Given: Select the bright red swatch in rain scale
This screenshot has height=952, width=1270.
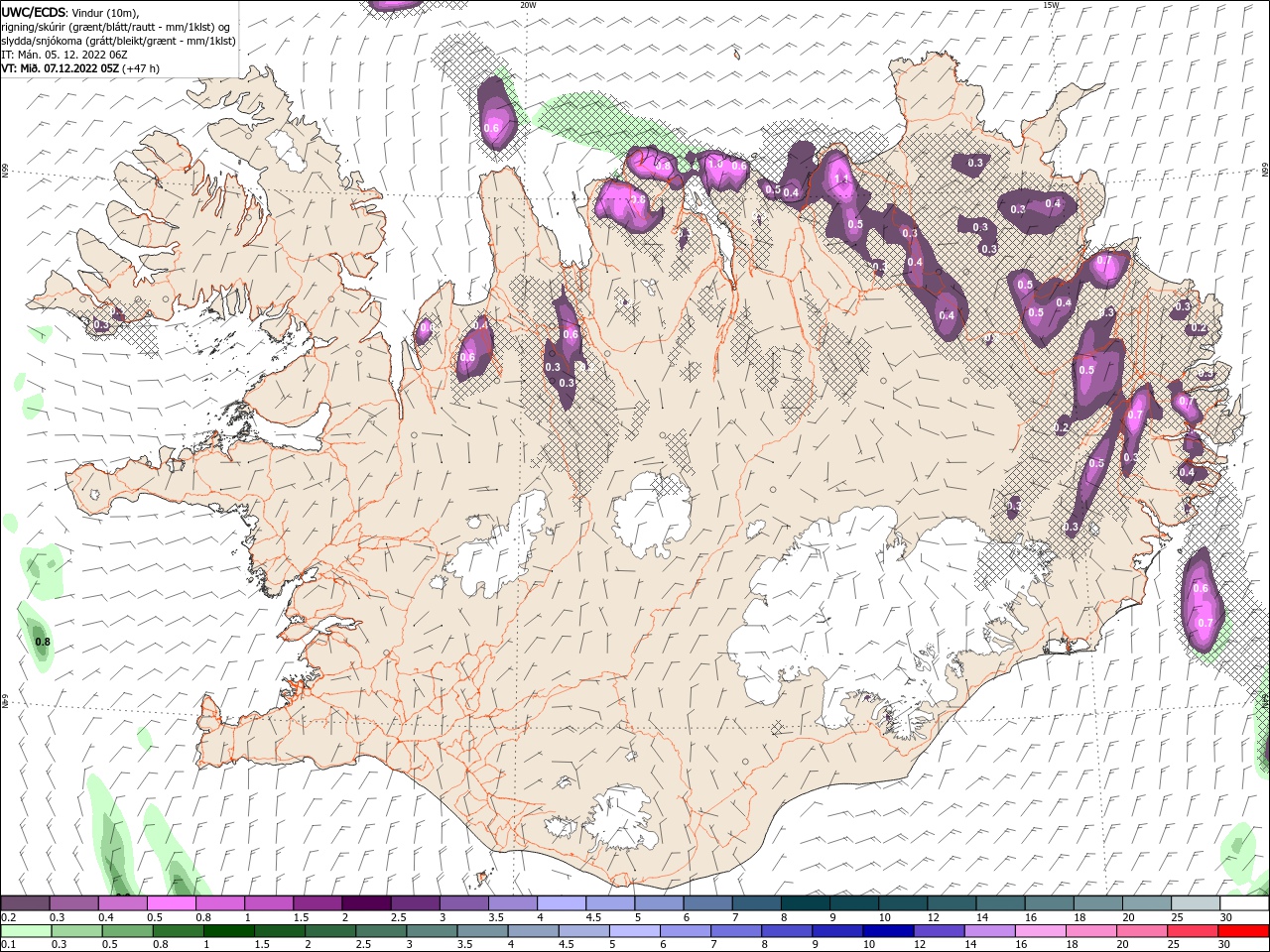Looking at the screenshot, I should [x=1241, y=930].
